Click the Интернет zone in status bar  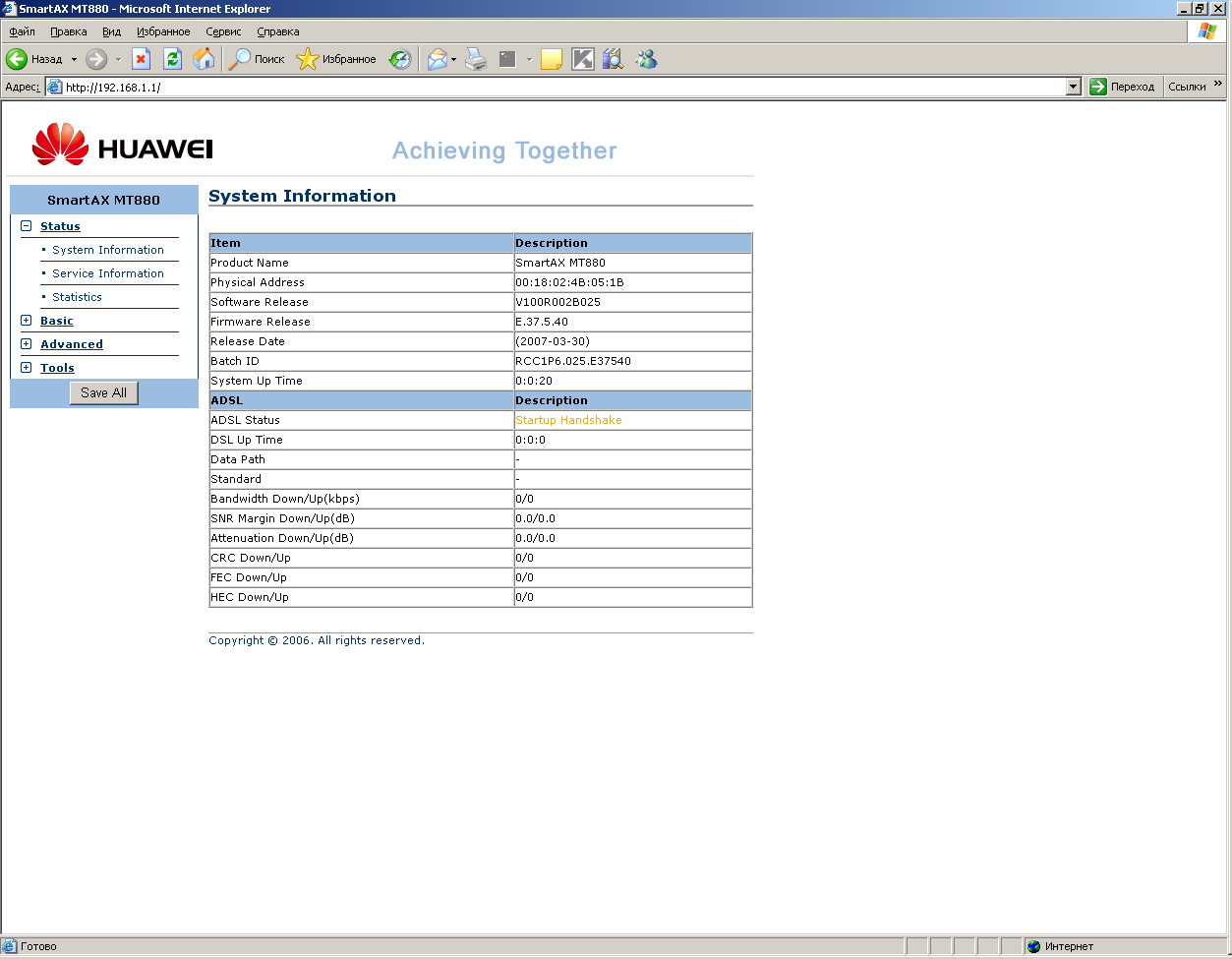(1060, 946)
